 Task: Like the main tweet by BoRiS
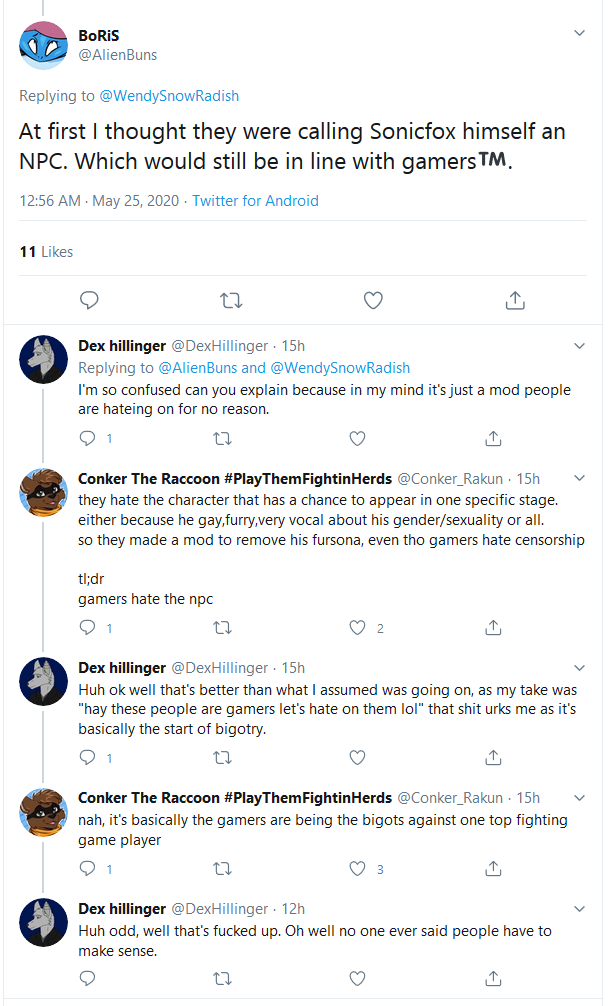pos(373,300)
